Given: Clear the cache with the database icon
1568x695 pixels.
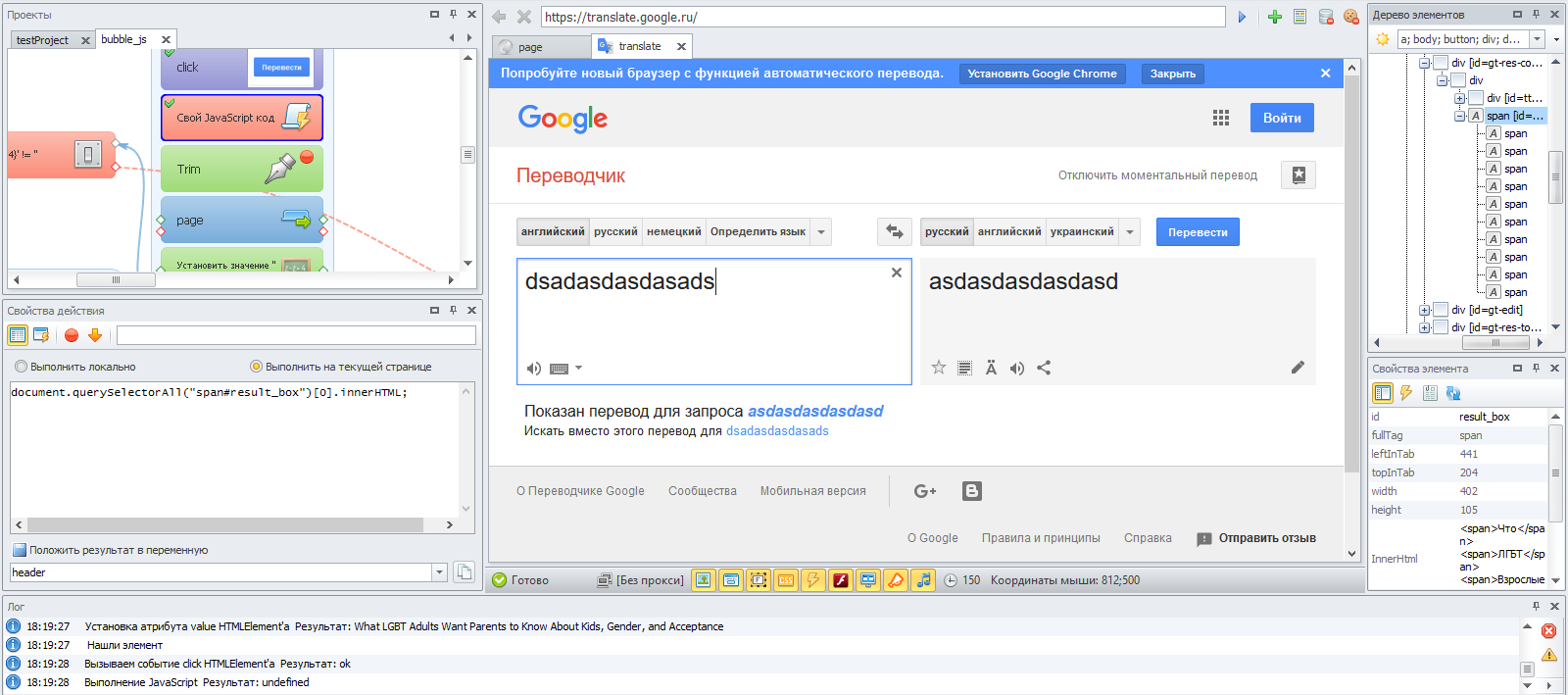Looking at the screenshot, I should pos(1326,17).
